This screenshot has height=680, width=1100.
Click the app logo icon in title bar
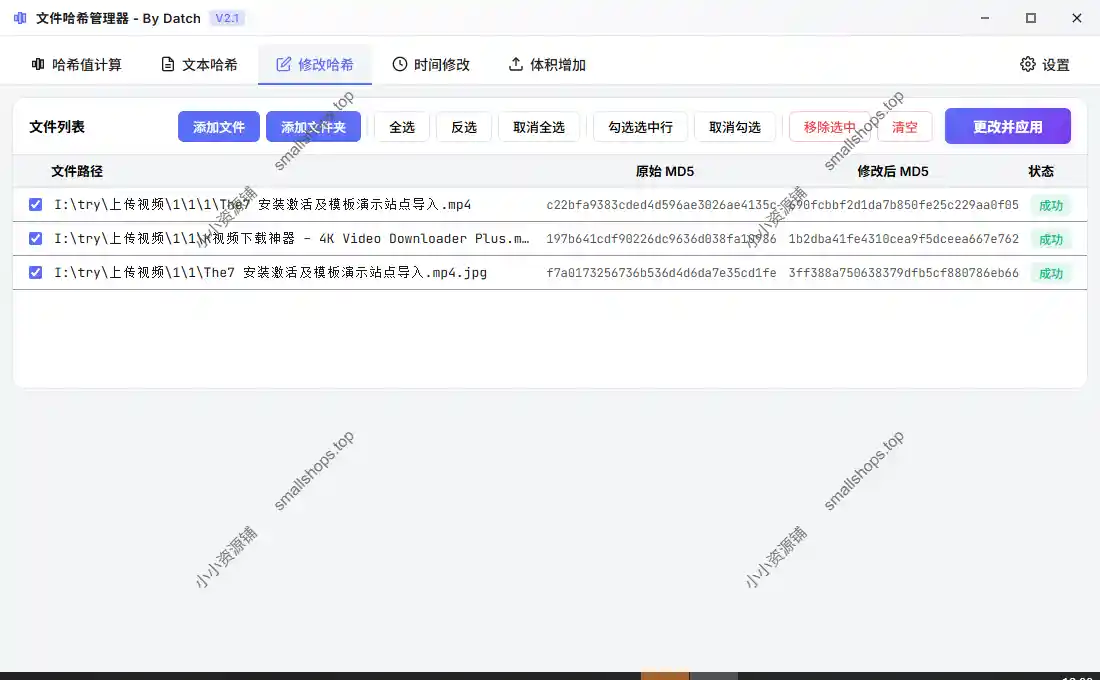[20, 18]
